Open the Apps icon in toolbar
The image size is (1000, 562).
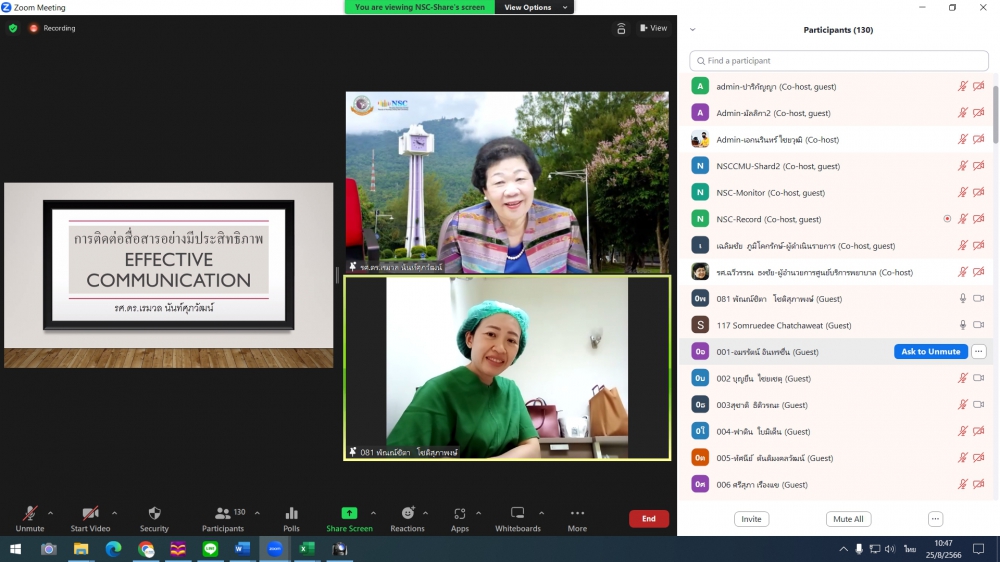click(x=459, y=513)
